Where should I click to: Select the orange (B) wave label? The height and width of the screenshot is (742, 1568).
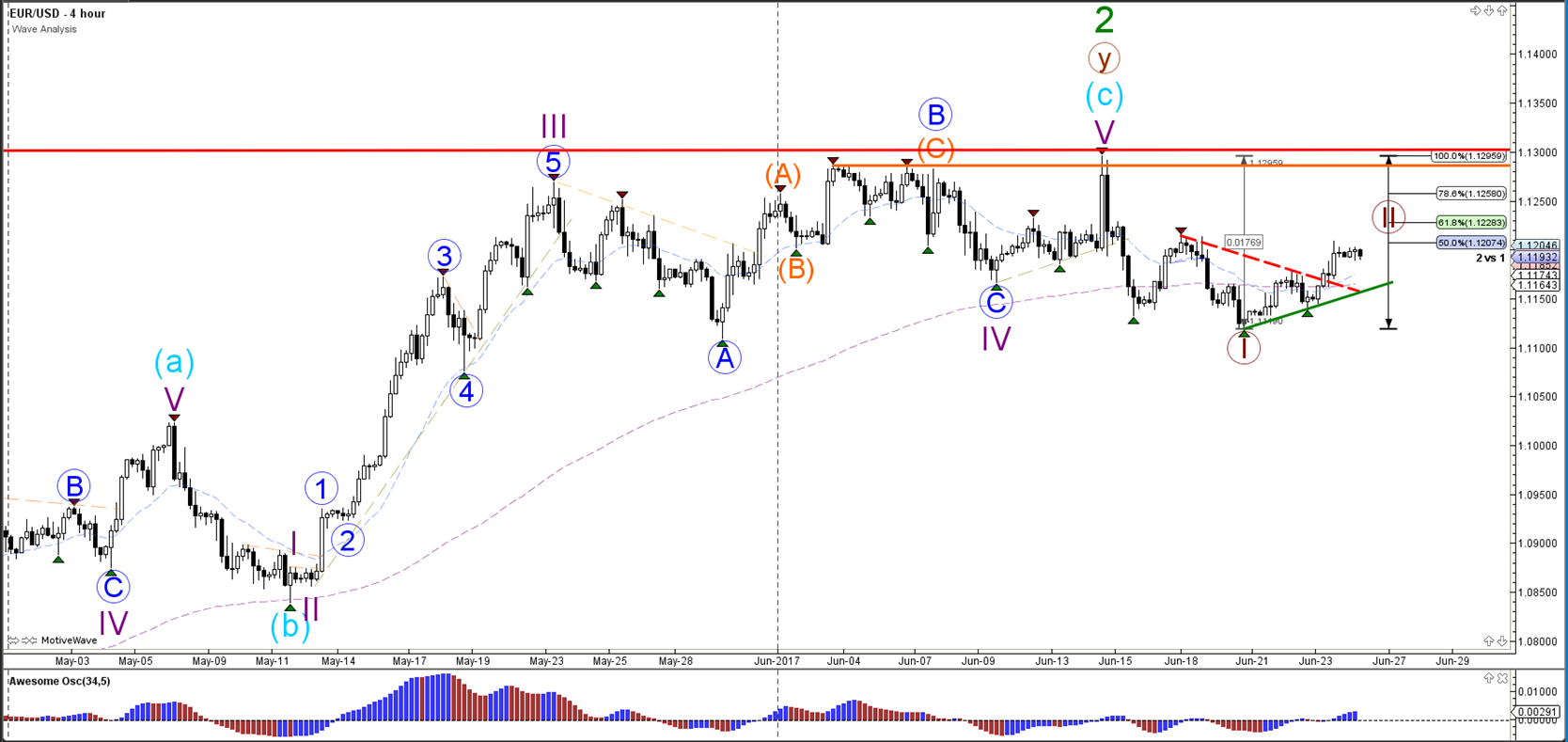click(x=795, y=270)
